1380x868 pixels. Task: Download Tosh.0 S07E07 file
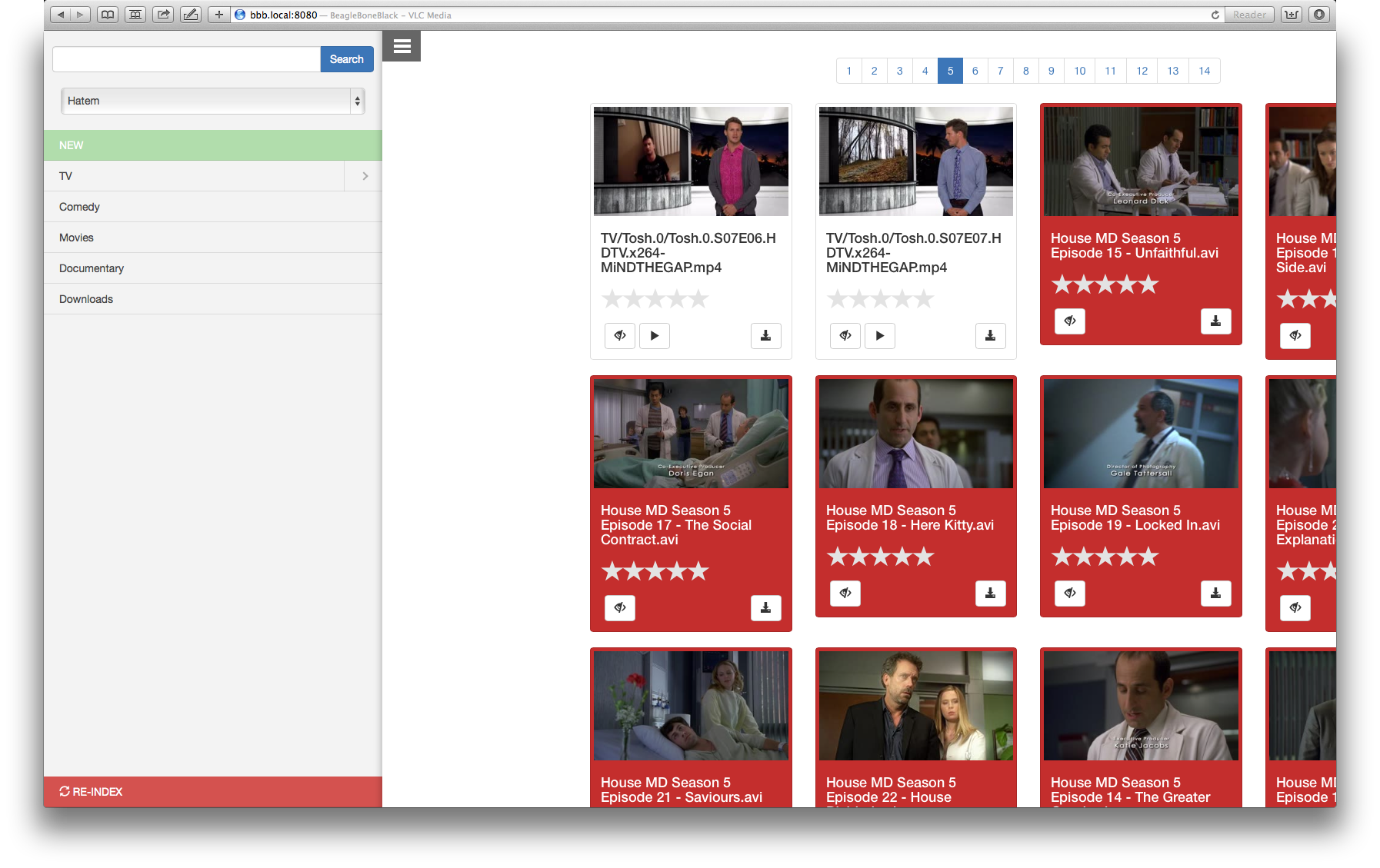[x=991, y=336]
